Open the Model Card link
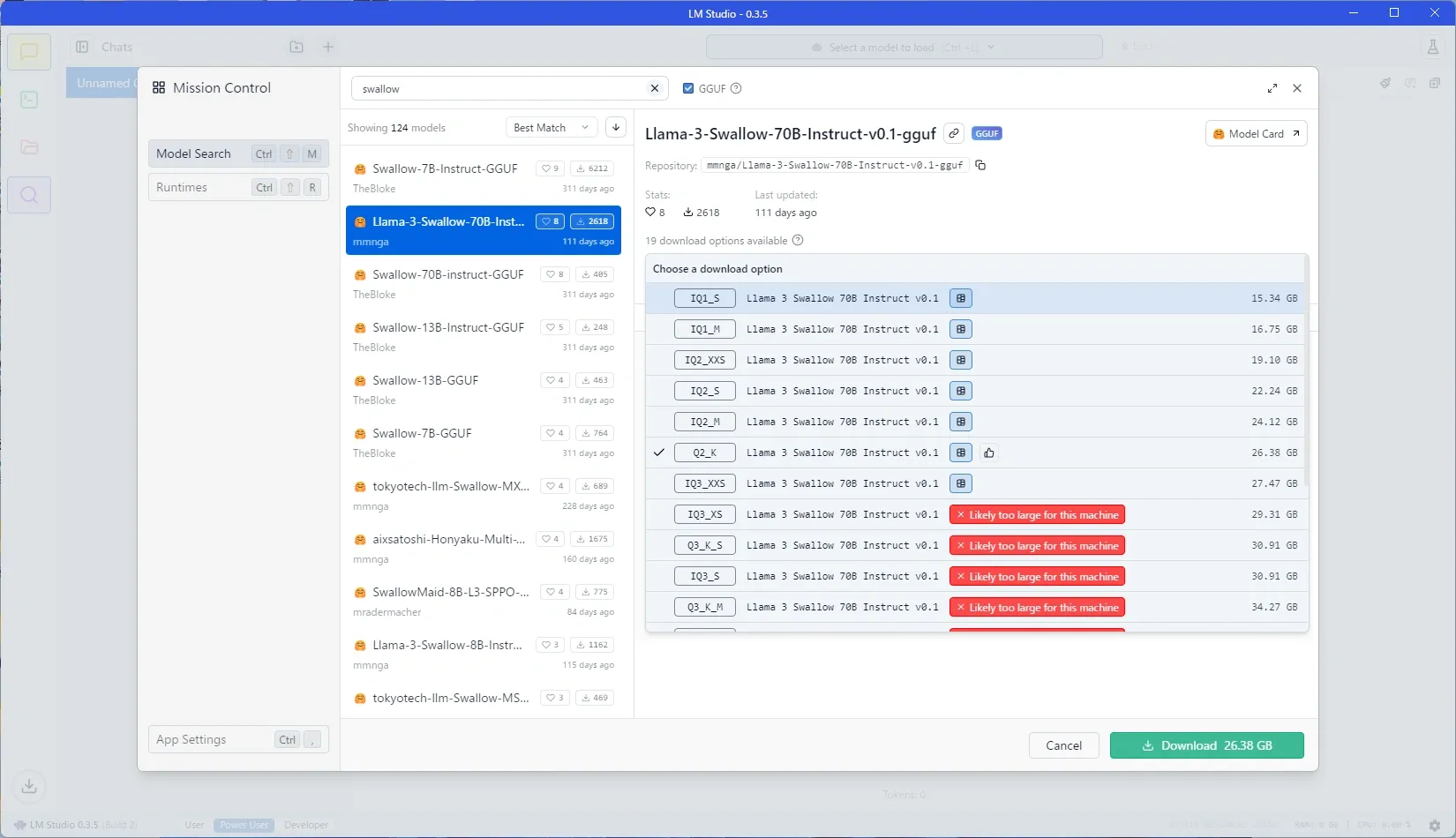1456x838 pixels. tap(1256, 133)
